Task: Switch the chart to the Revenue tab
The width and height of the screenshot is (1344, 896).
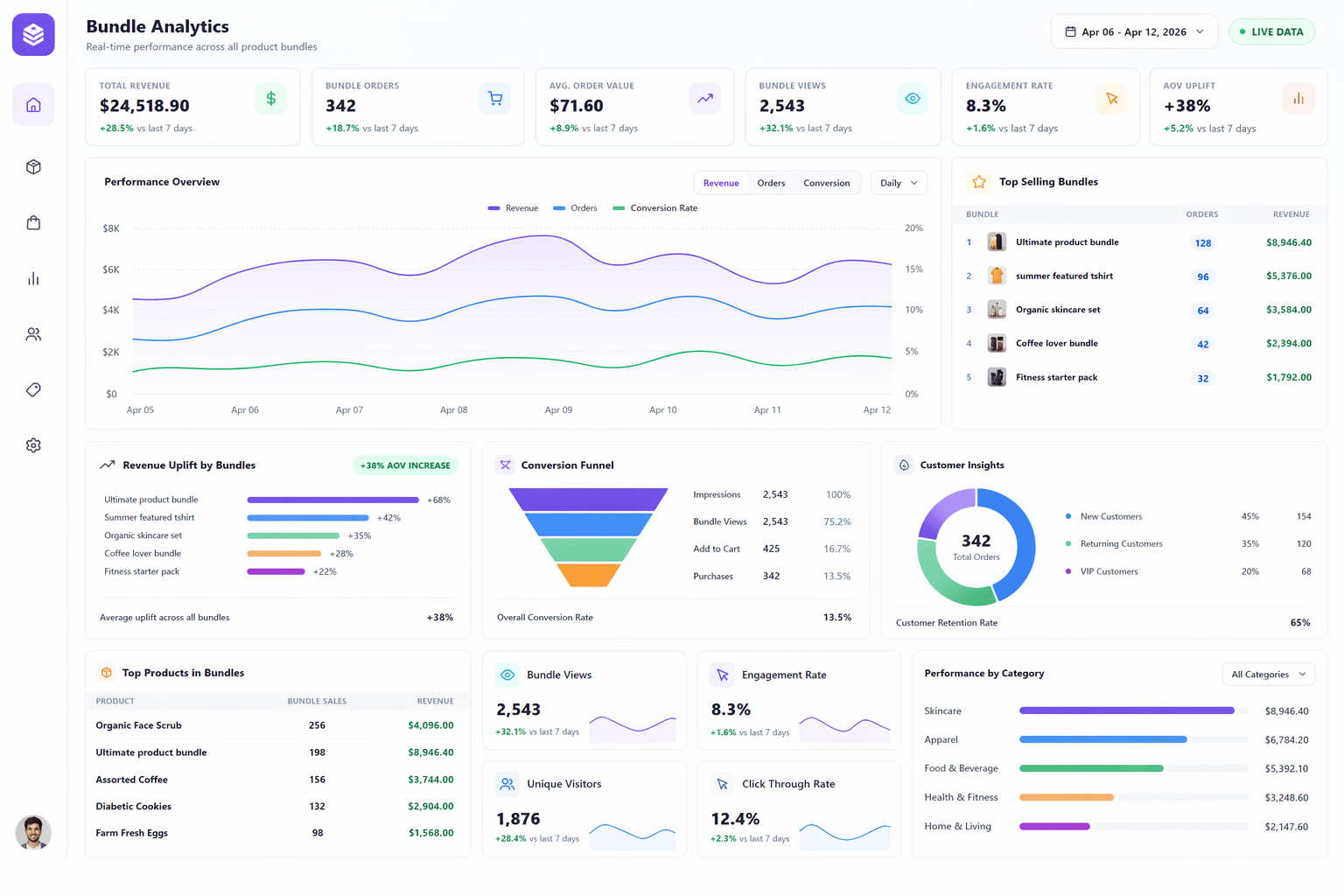Action: (x=721, y=183)
